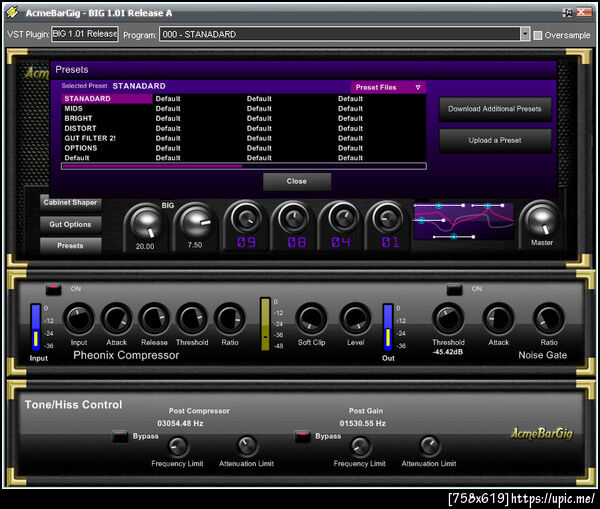The width and height of the screenshot is (600, 509).
Task: Click the presets list horizontal scrollbar
Action: point(152,166)
